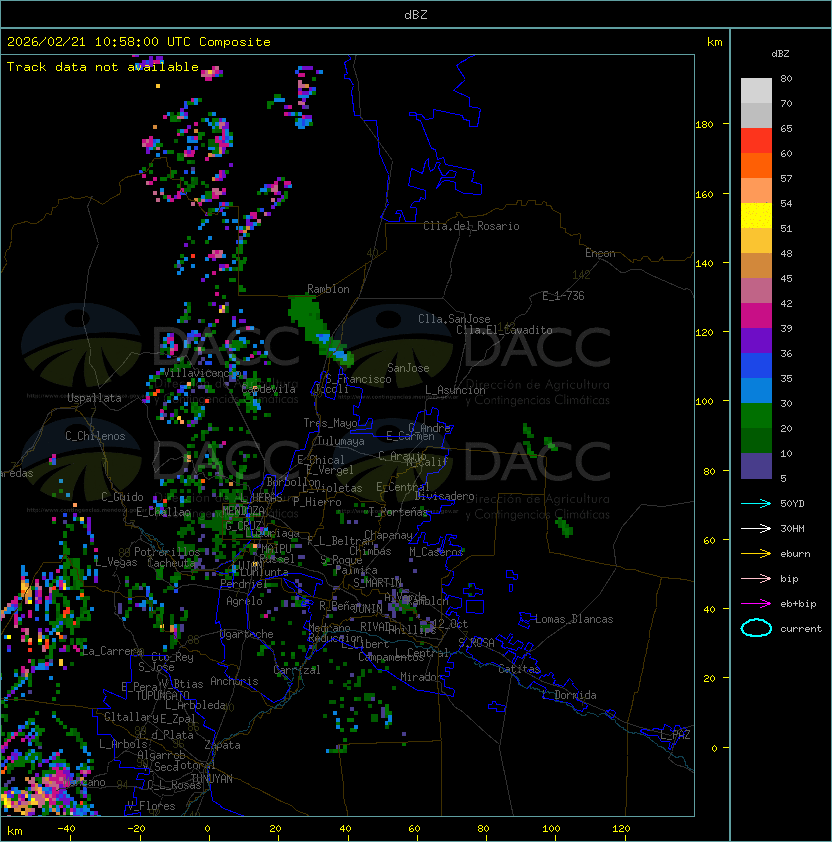The height and width of the screenshot is (842, 832).
Task: Click the magenta eb+bip arrow icon
Action: [x=756, y=603]
